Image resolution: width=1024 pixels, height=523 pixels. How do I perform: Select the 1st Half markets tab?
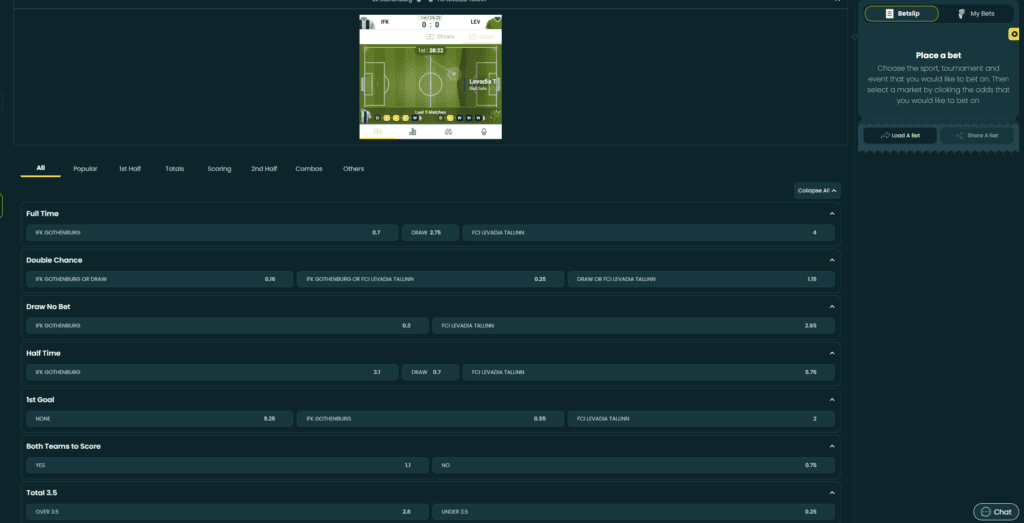coord(130,169)
